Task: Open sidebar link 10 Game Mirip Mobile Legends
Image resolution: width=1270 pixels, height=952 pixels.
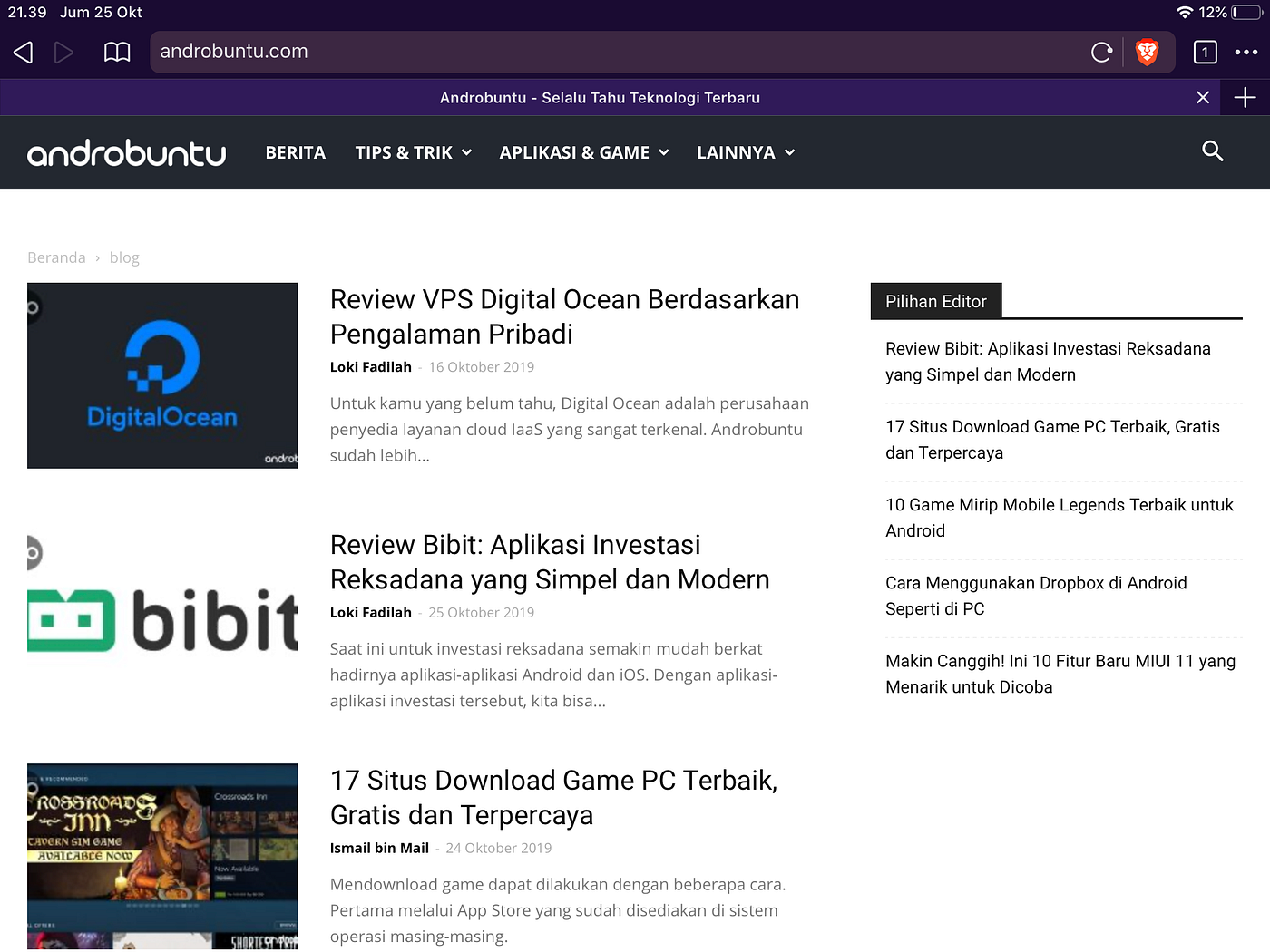Action: 1060,518
